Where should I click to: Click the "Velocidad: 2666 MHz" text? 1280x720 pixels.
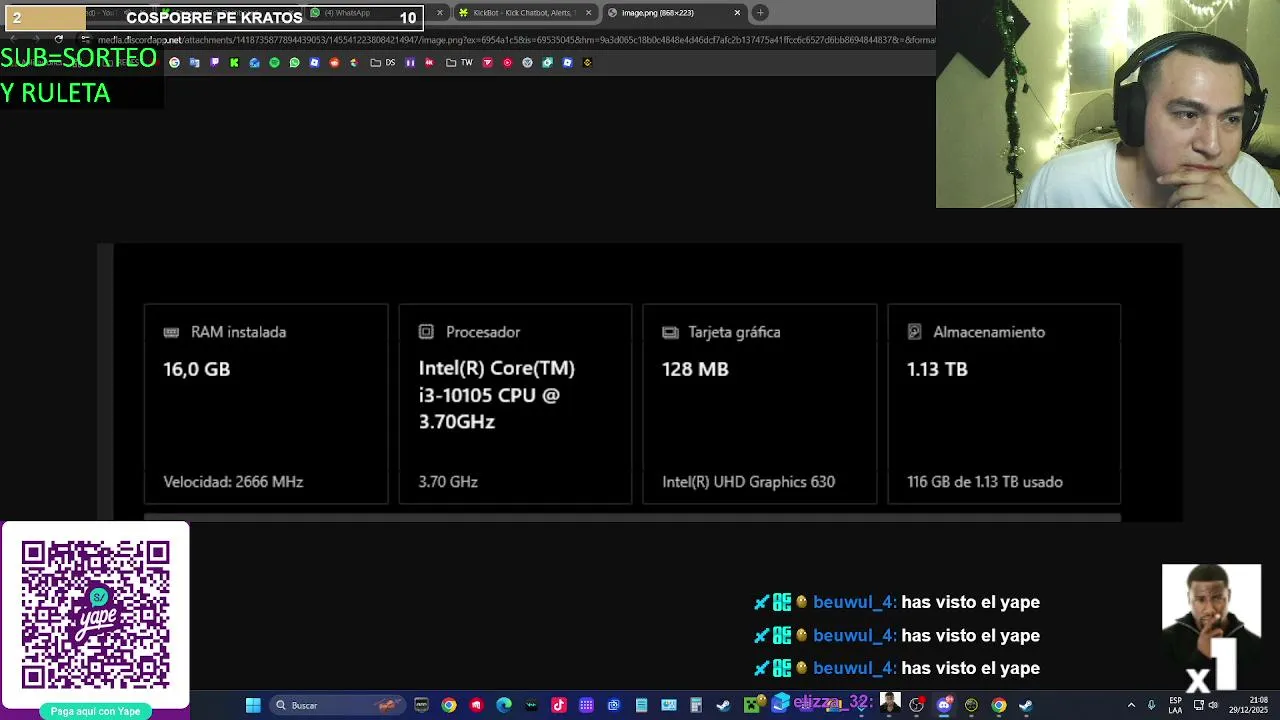(x=233, y=482)
